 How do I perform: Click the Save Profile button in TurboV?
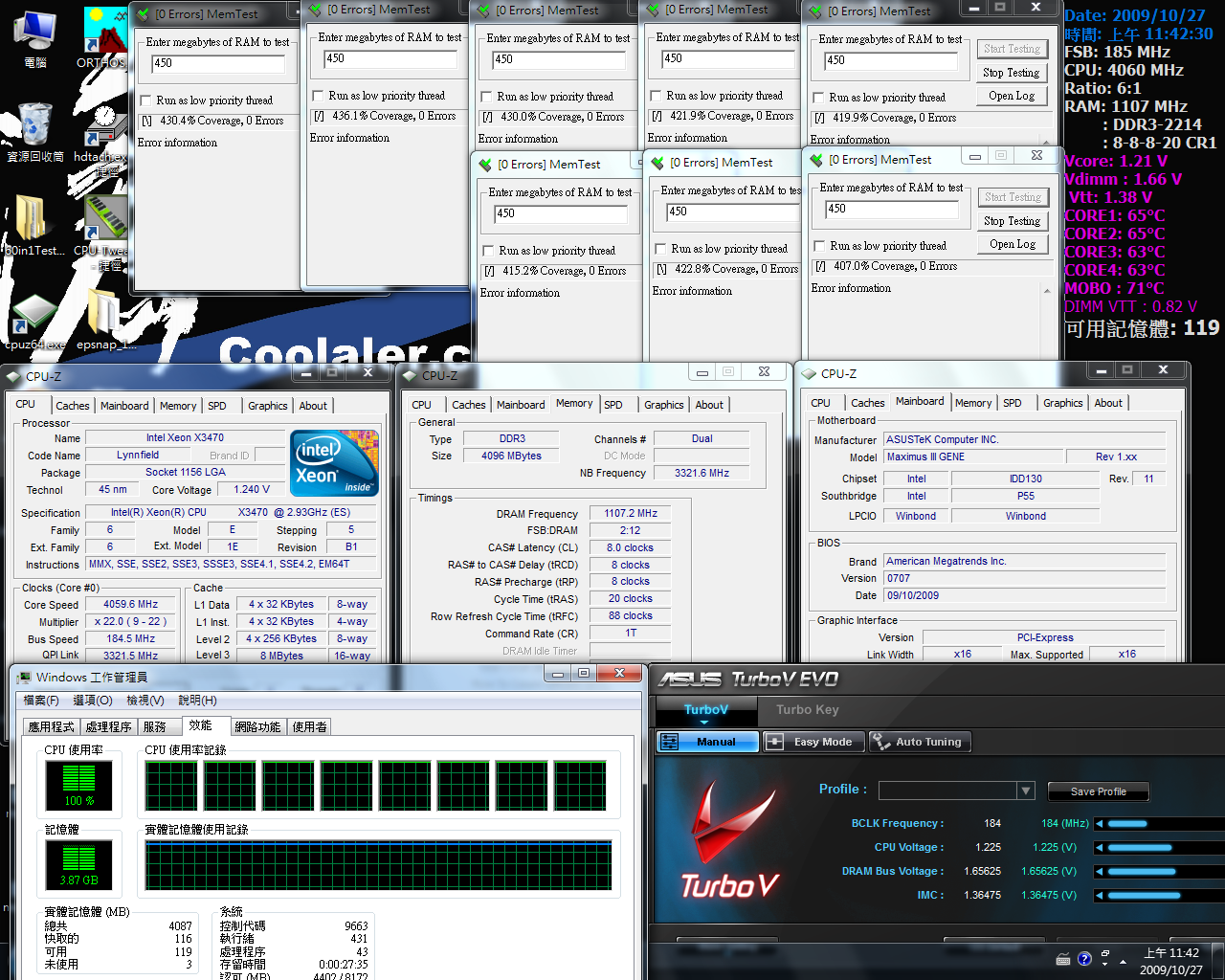click(x=1098, y=791)
